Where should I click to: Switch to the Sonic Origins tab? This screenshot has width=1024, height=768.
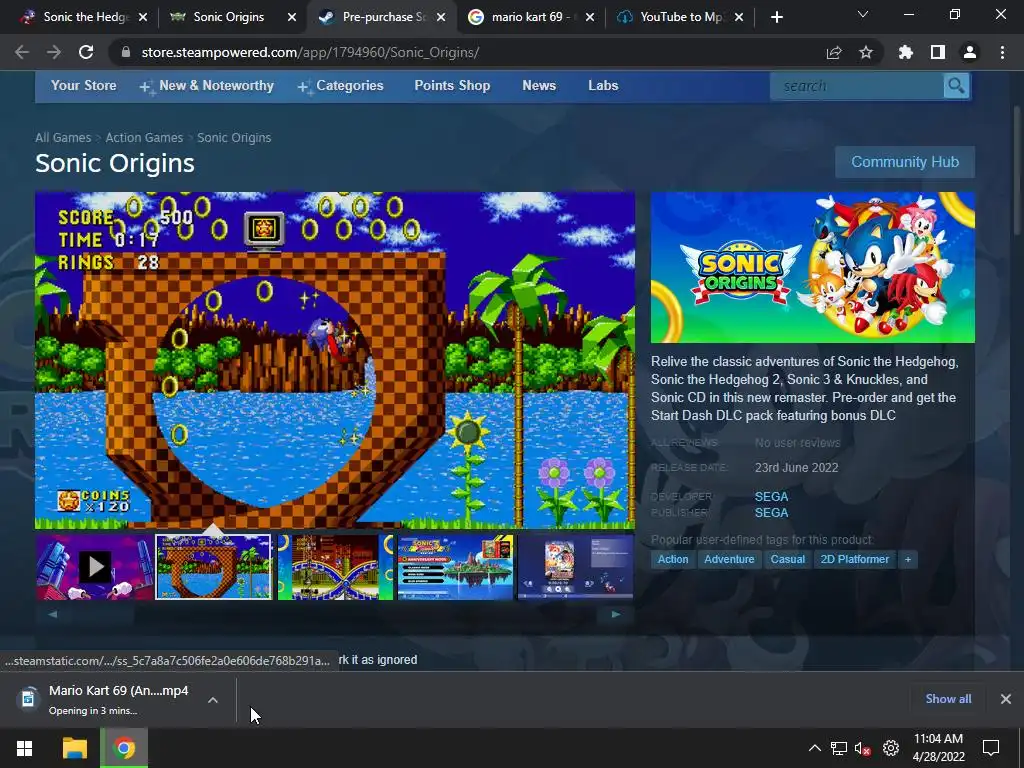[229, 17]
